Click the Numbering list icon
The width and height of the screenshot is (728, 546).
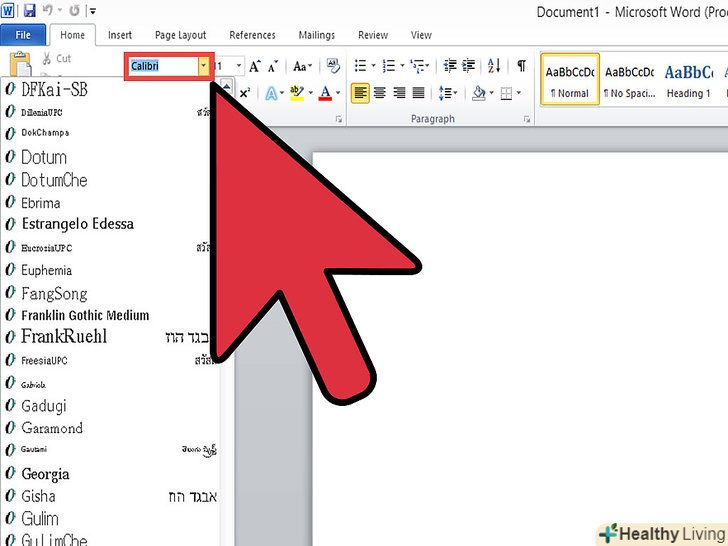pyautogui.click(x=389, y=65)
